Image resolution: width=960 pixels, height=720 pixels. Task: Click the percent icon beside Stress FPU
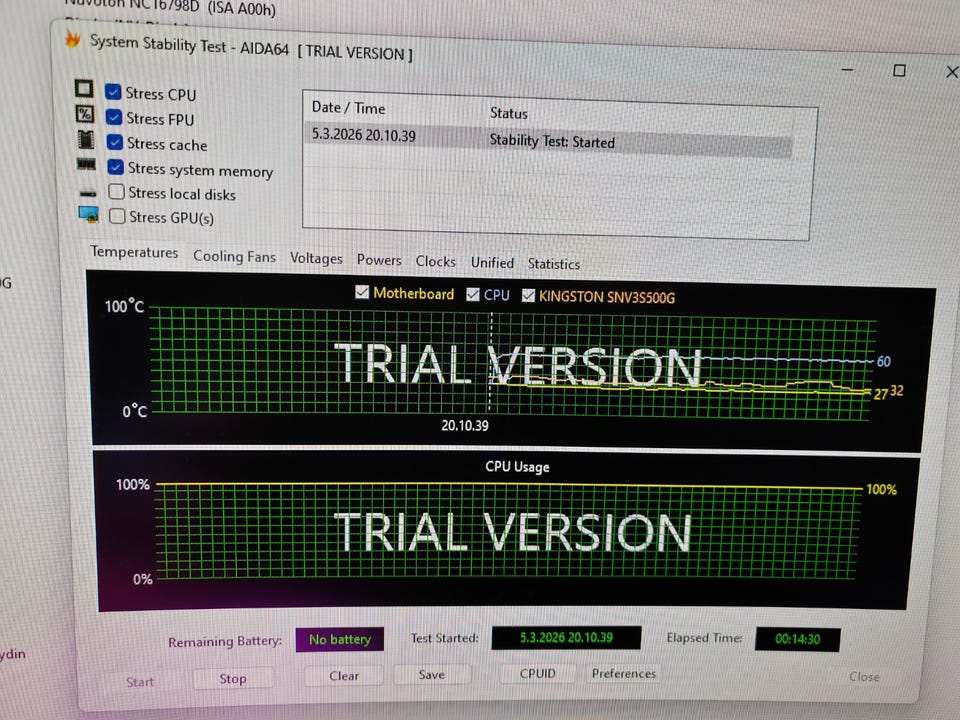pos(84,114)
